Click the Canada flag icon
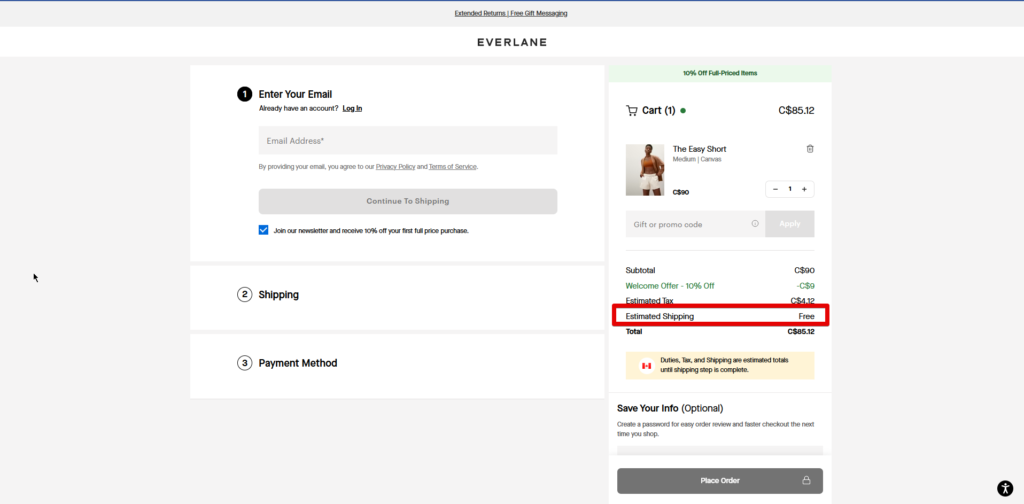The width and height of the screenshot is (1024, 504). 646,366
